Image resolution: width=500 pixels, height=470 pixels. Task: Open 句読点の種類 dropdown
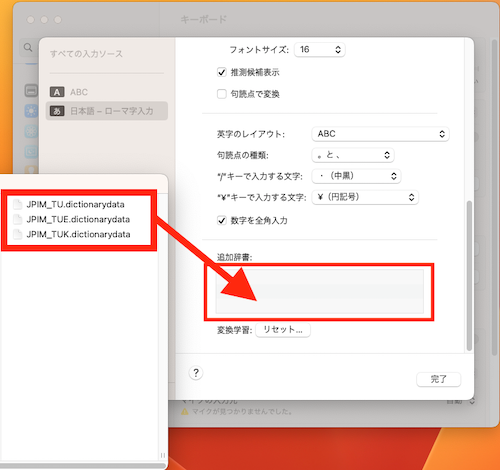point(353,155)
